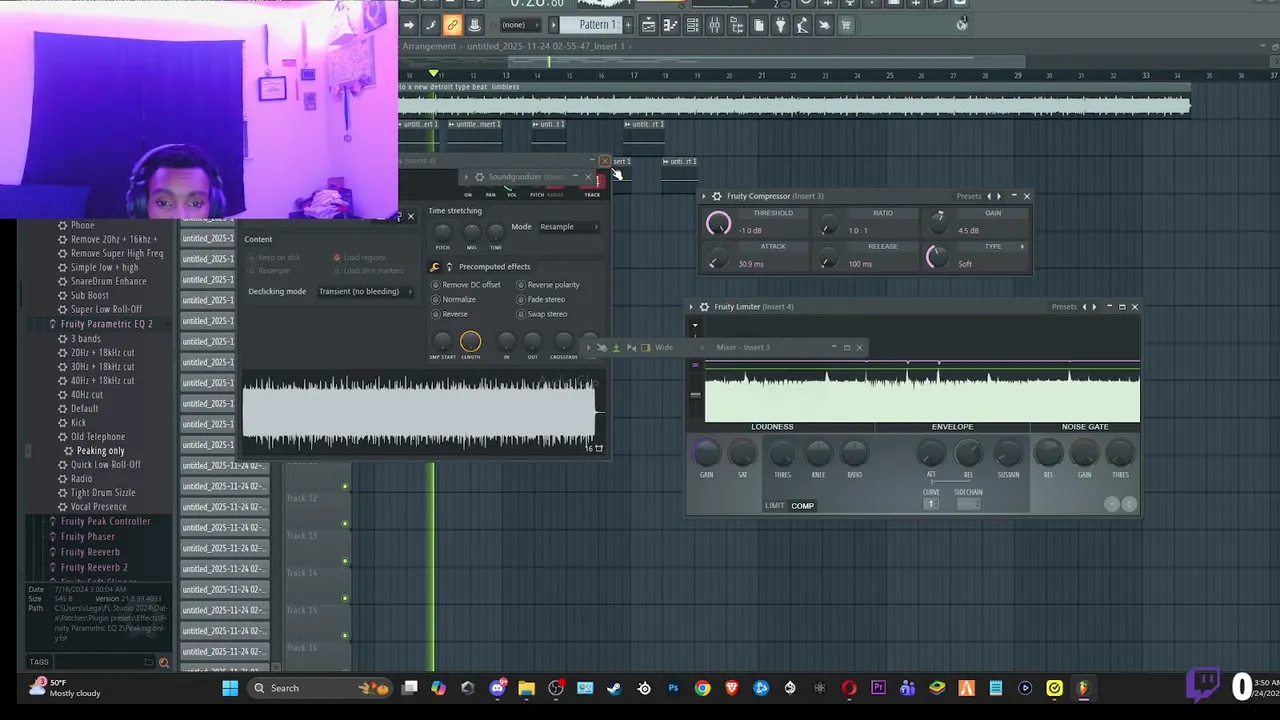This screenshot has width=1280, height=720.
Task: Open Fruity Compressor gear settings icon
Action: point(716,196)
